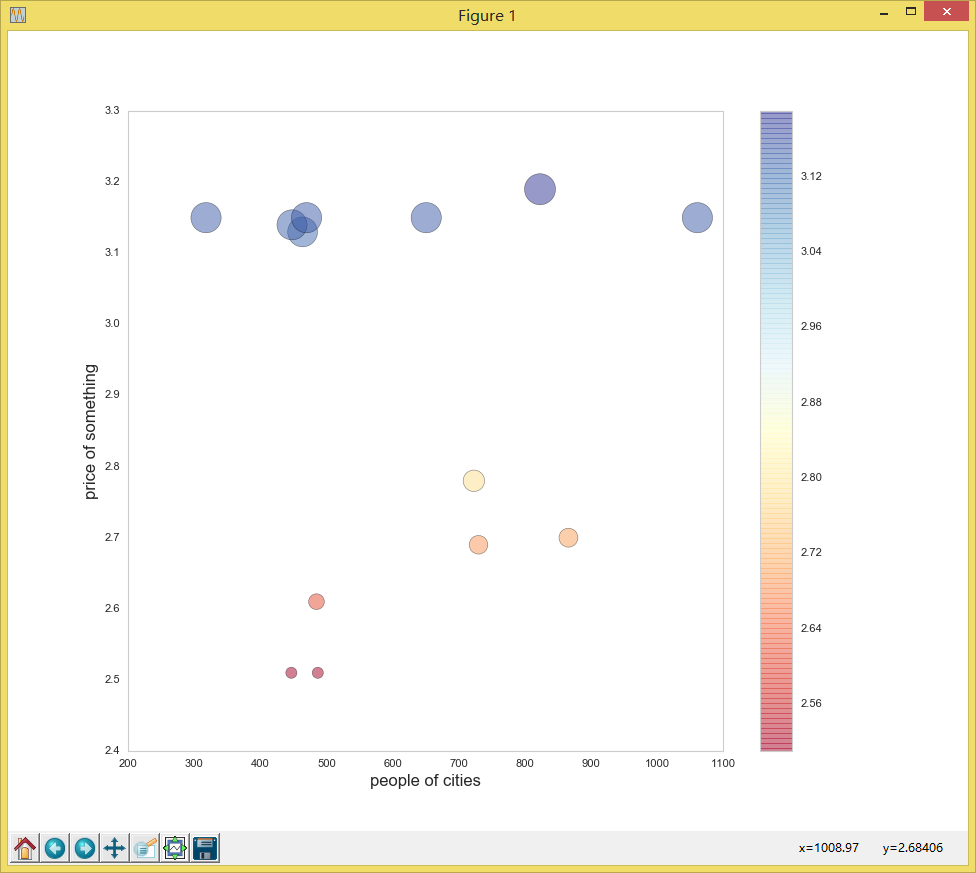Click the 2.96 colorbar tick label
976x873 pixels.
pyautogui.click(x=811, y=327)
